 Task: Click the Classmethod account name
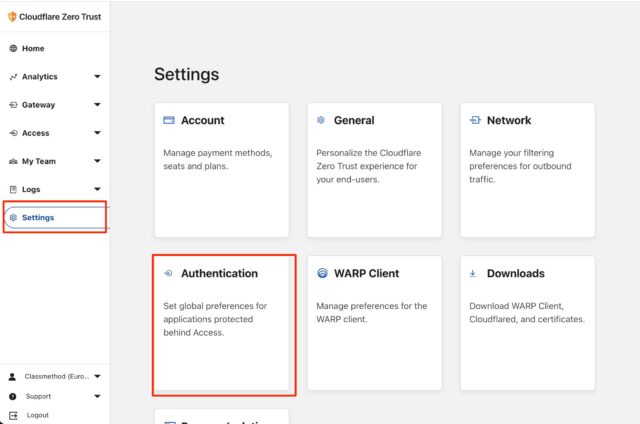coord(57,376)
